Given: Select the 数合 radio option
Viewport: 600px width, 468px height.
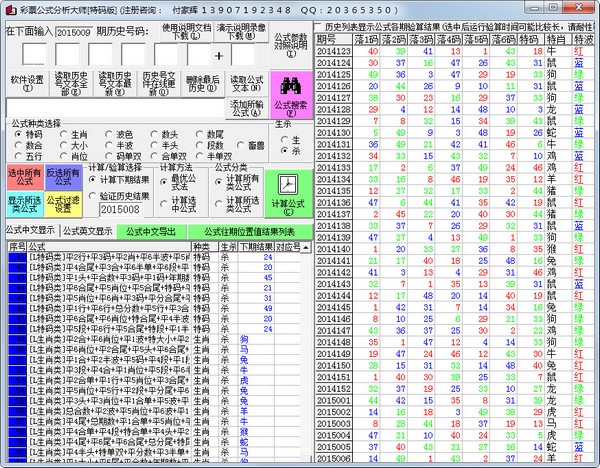Looking at the screenshot, I should pos(18,145).
